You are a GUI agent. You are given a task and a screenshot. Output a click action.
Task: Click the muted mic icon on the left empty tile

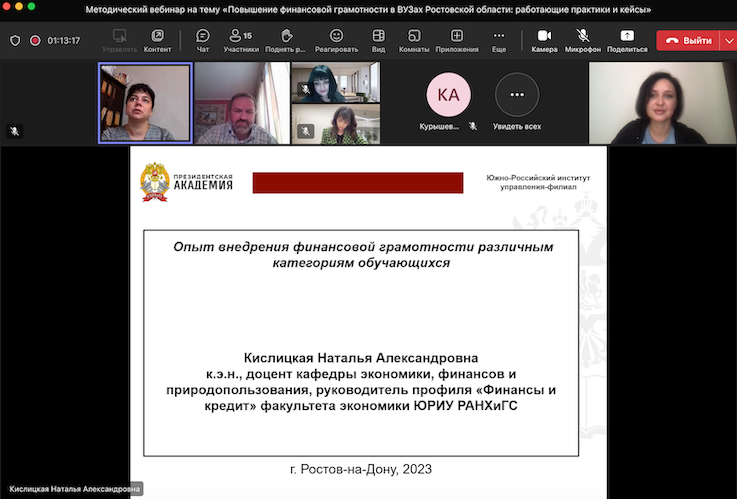tap(15, 131)
